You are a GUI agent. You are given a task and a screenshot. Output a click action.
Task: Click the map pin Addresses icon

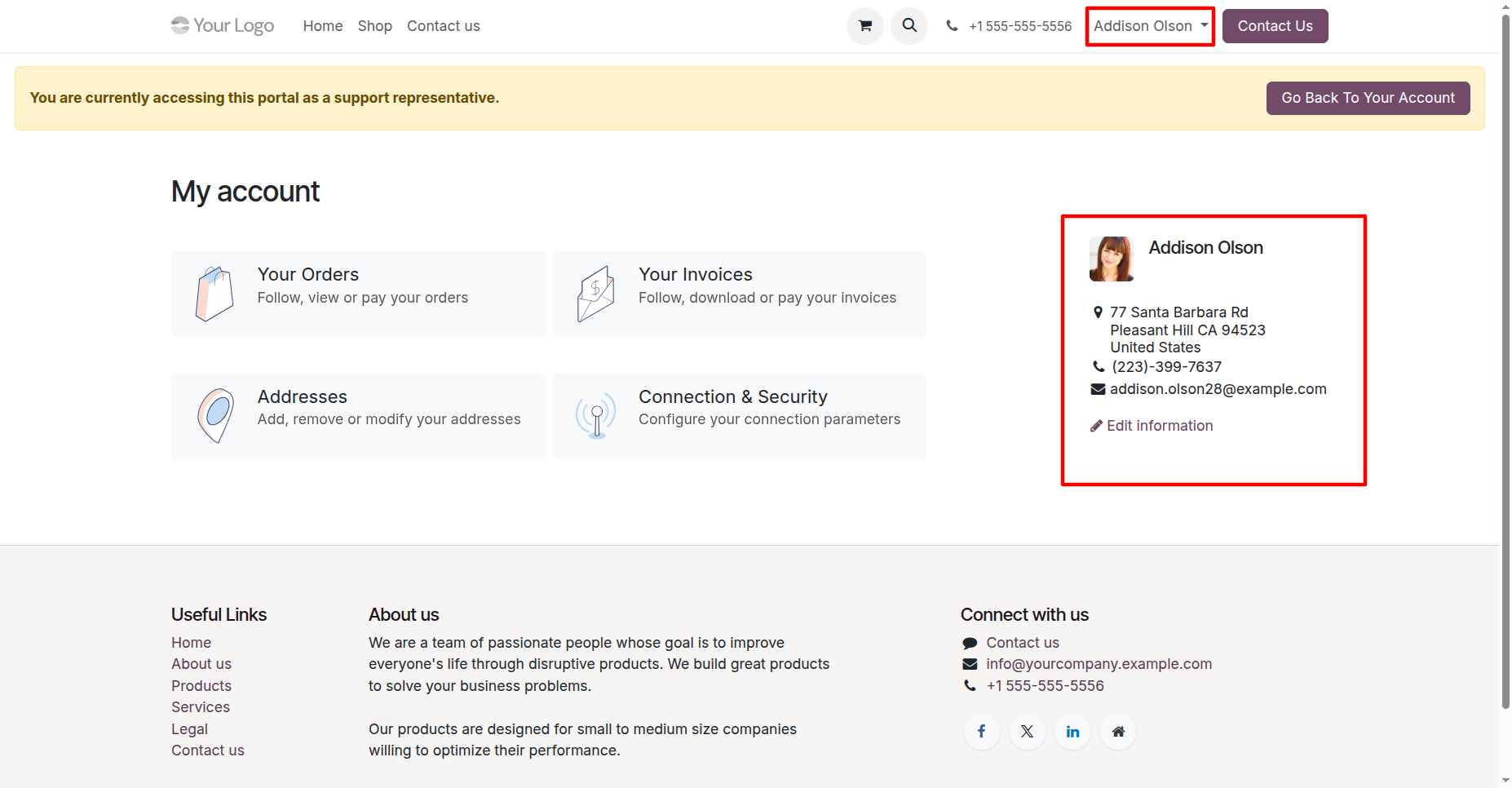(215, 416)
